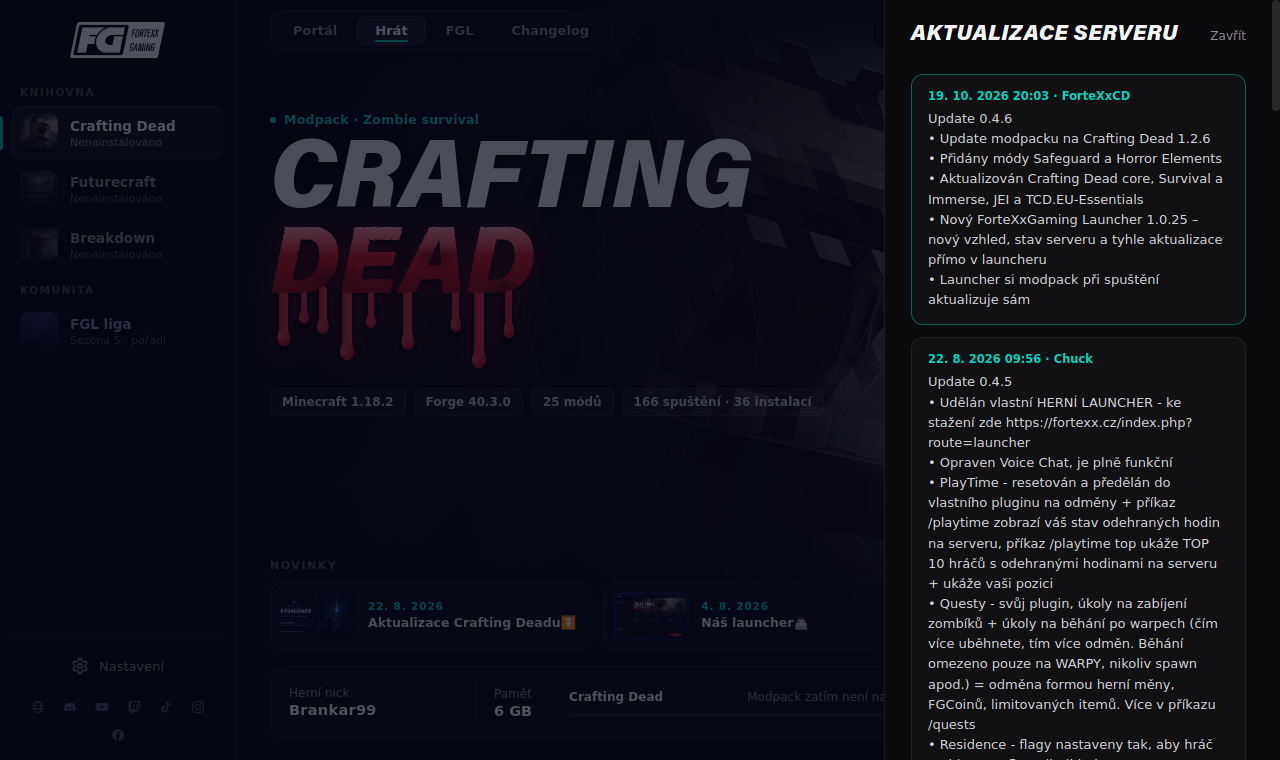Switch to the Hrát tab

(x=391, y=31)
